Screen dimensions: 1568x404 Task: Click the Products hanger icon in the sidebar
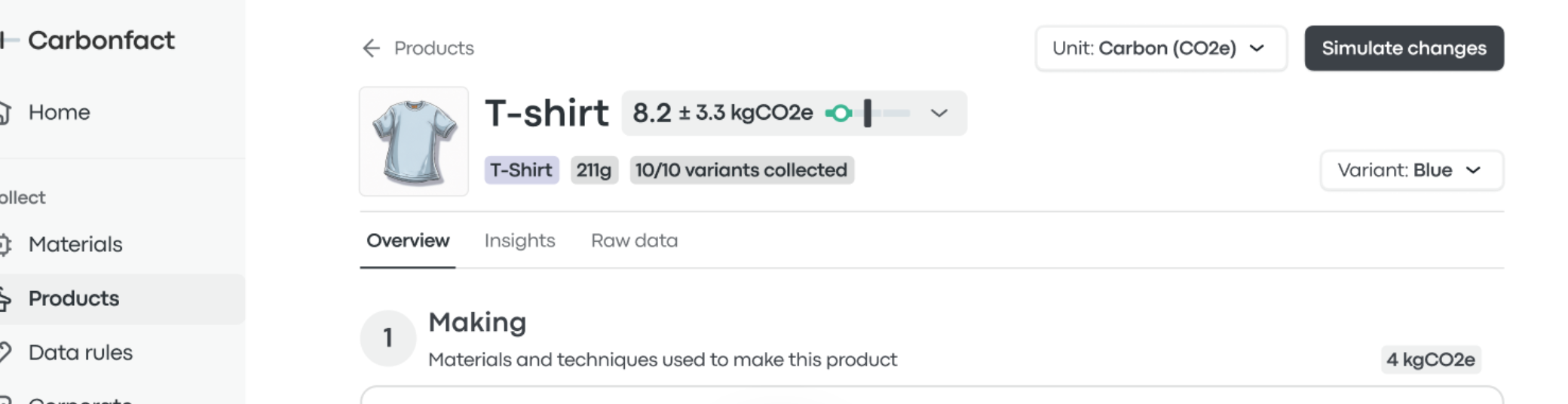pyautogui.click(x=5, y=299)
